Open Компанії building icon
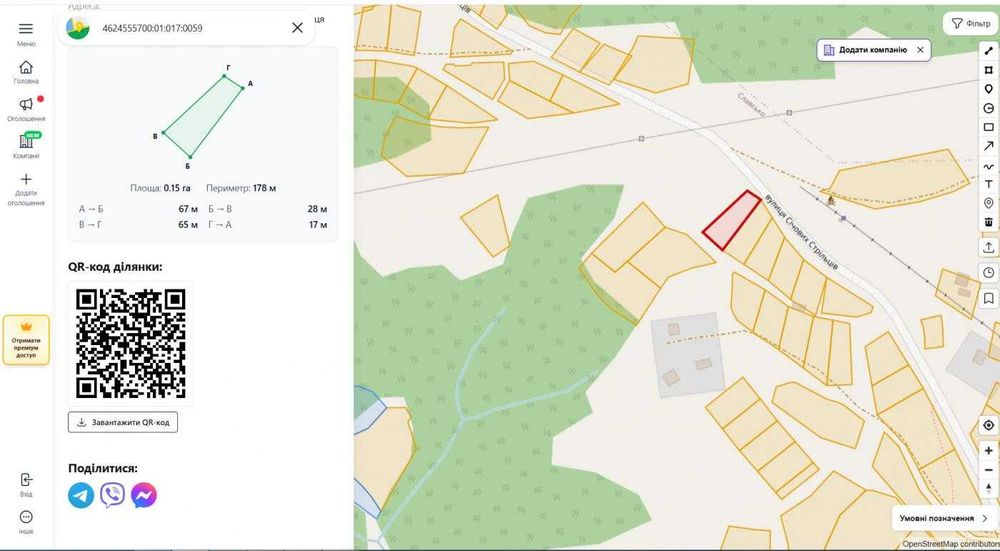 [26, 142]
